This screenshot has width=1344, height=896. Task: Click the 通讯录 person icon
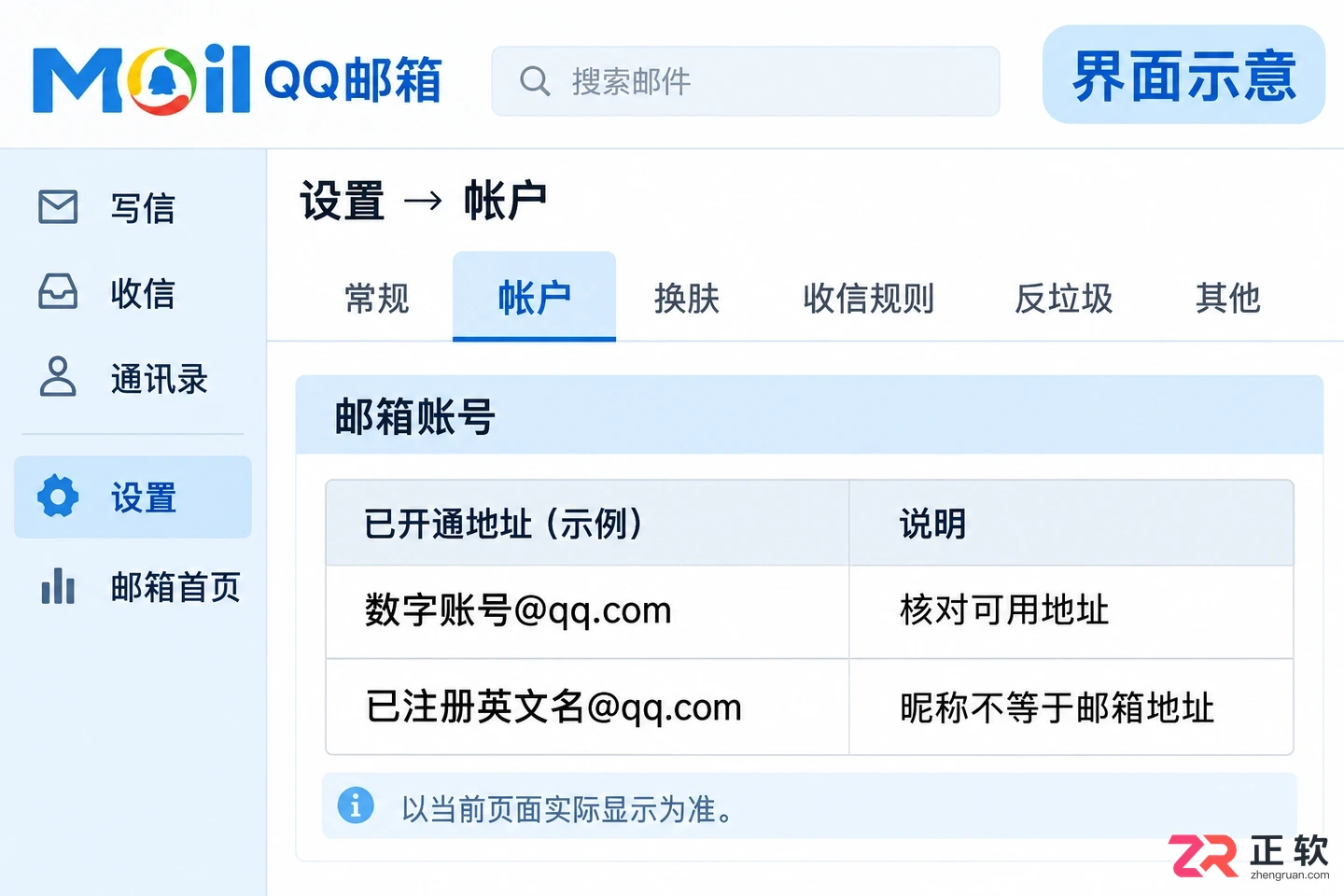pos(58,377)
